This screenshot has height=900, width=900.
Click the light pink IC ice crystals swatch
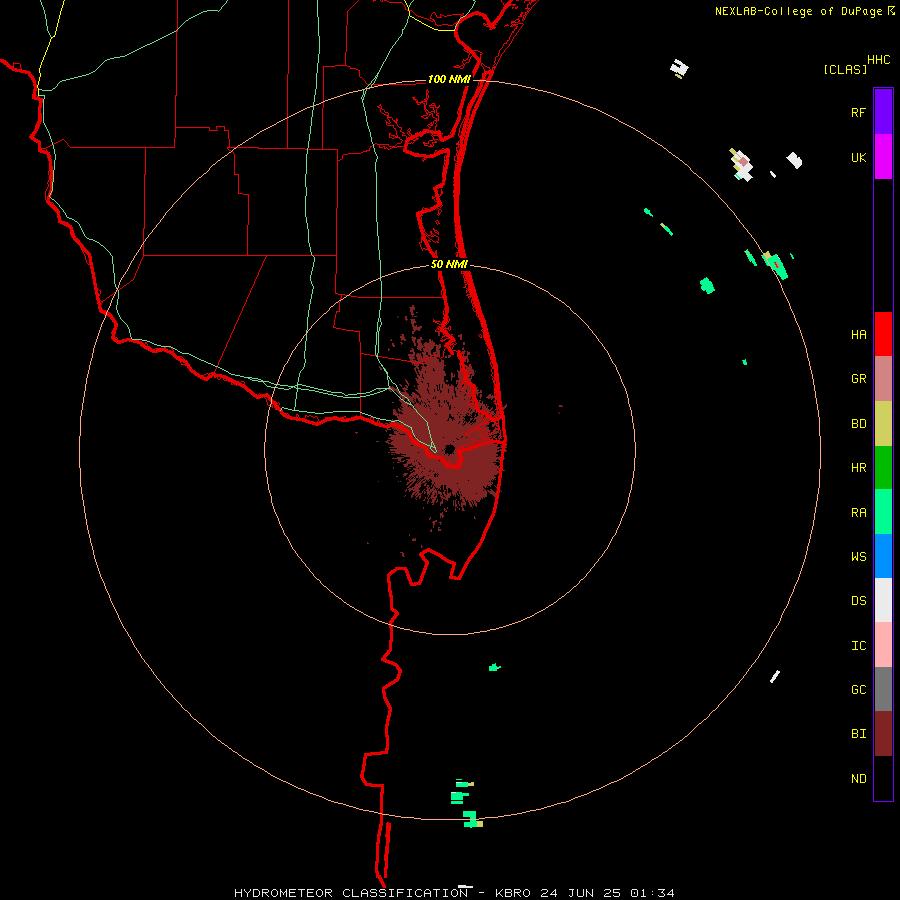coord(883,645)
